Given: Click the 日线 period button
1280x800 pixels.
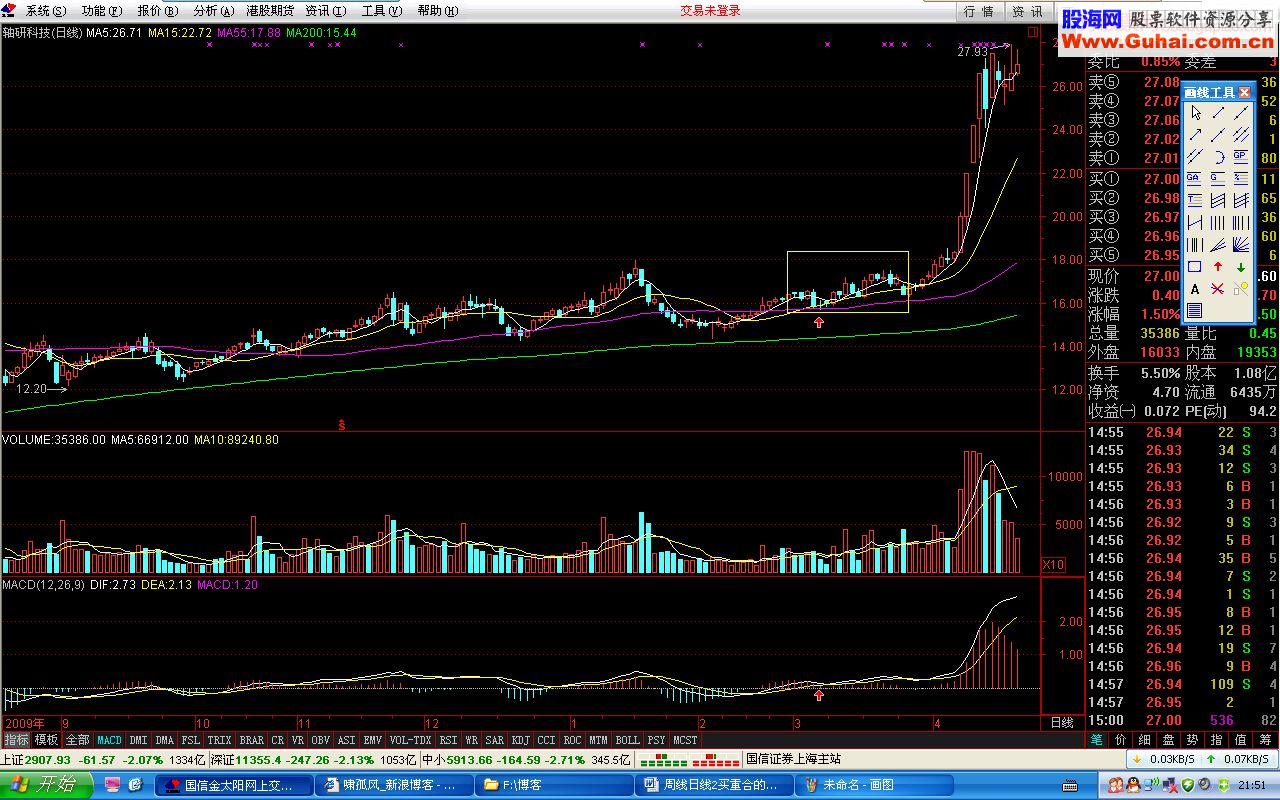Looking at the screenshot, I should click(x=1061, y=722).
